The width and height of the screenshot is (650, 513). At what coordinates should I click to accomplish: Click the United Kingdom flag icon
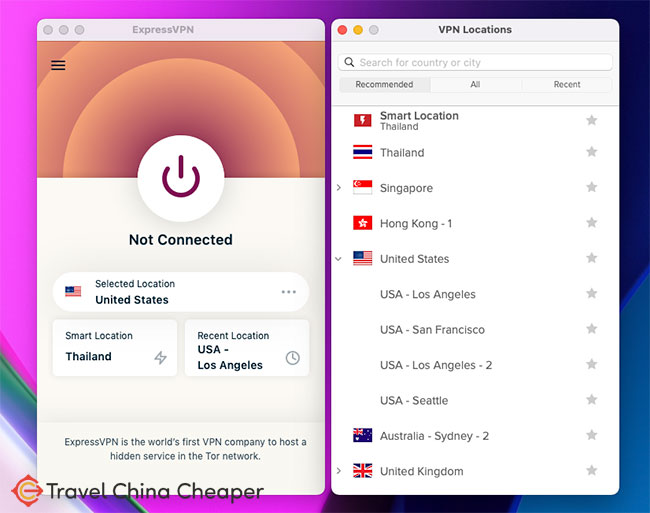[362, 470]
